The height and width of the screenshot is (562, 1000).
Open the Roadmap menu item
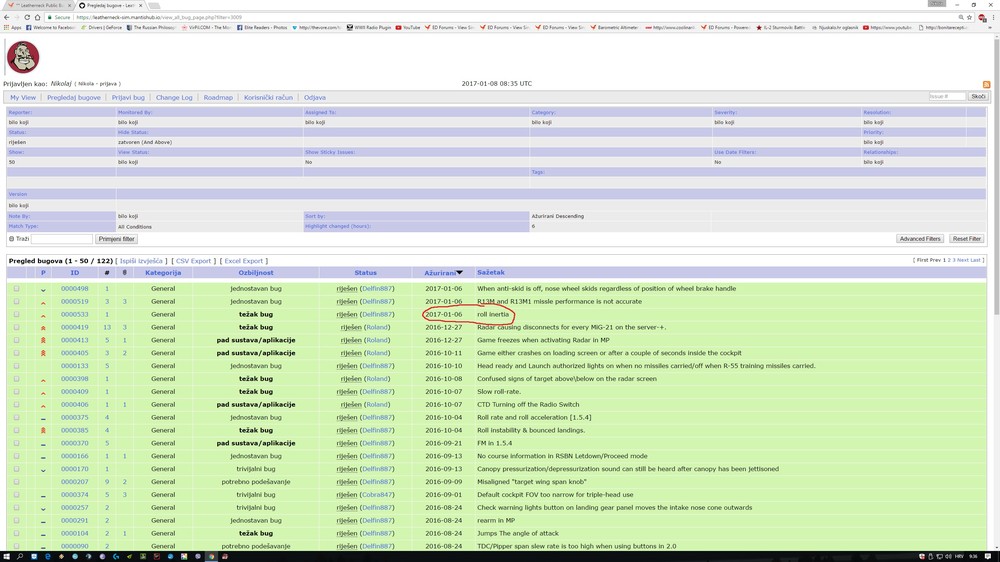pos(218,98)
